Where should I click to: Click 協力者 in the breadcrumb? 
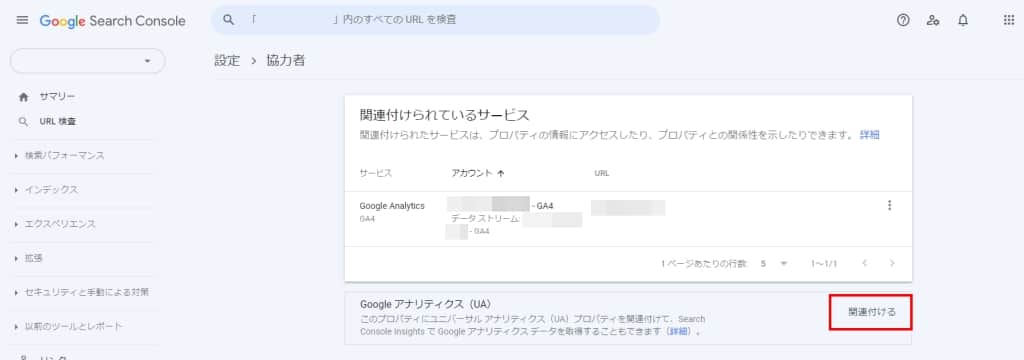click(x=285, y=61)
